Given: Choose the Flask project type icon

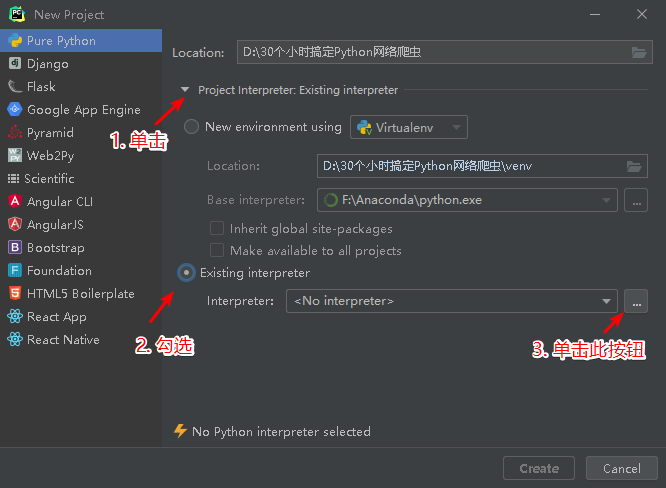Looking at the screenshot, I should 15,87.
